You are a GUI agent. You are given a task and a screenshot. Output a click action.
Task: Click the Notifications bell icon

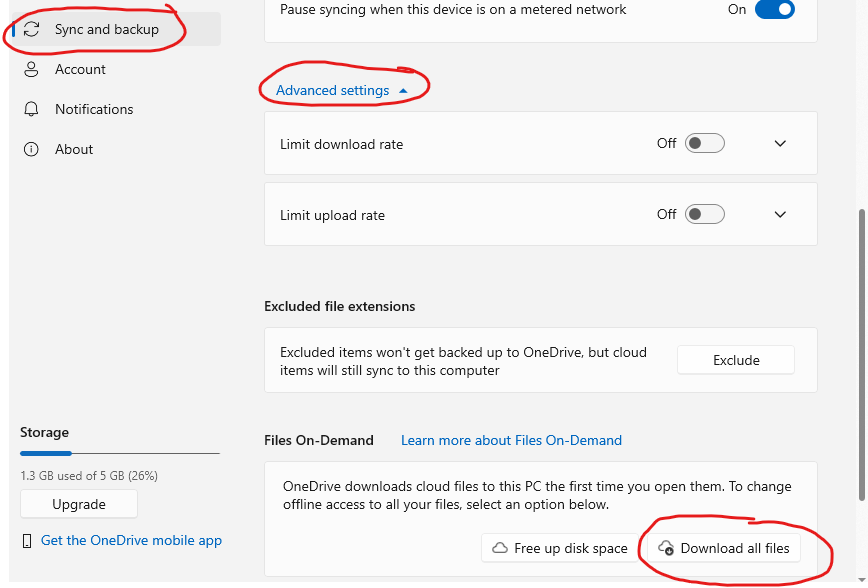(30, 109)
